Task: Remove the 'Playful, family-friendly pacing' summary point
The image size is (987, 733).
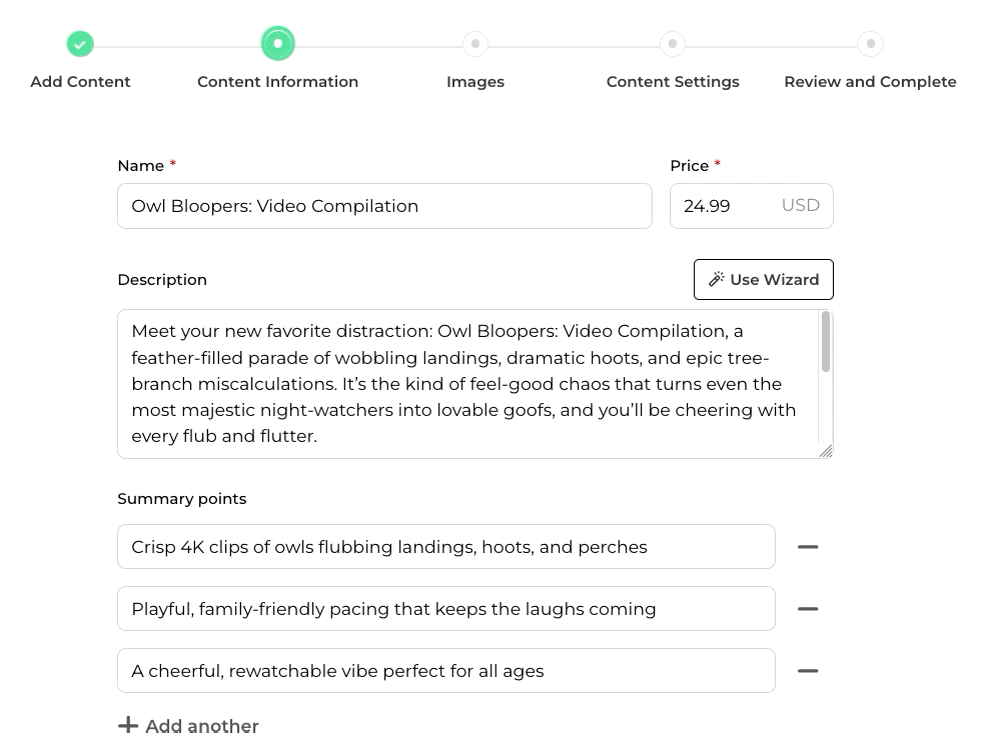Action: tap(808, 609)
